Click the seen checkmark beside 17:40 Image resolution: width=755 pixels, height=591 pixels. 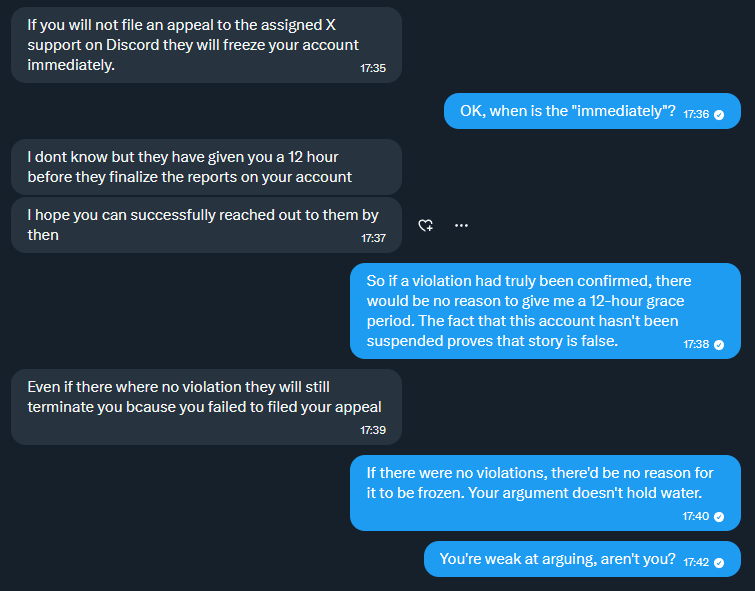point(719,517)
